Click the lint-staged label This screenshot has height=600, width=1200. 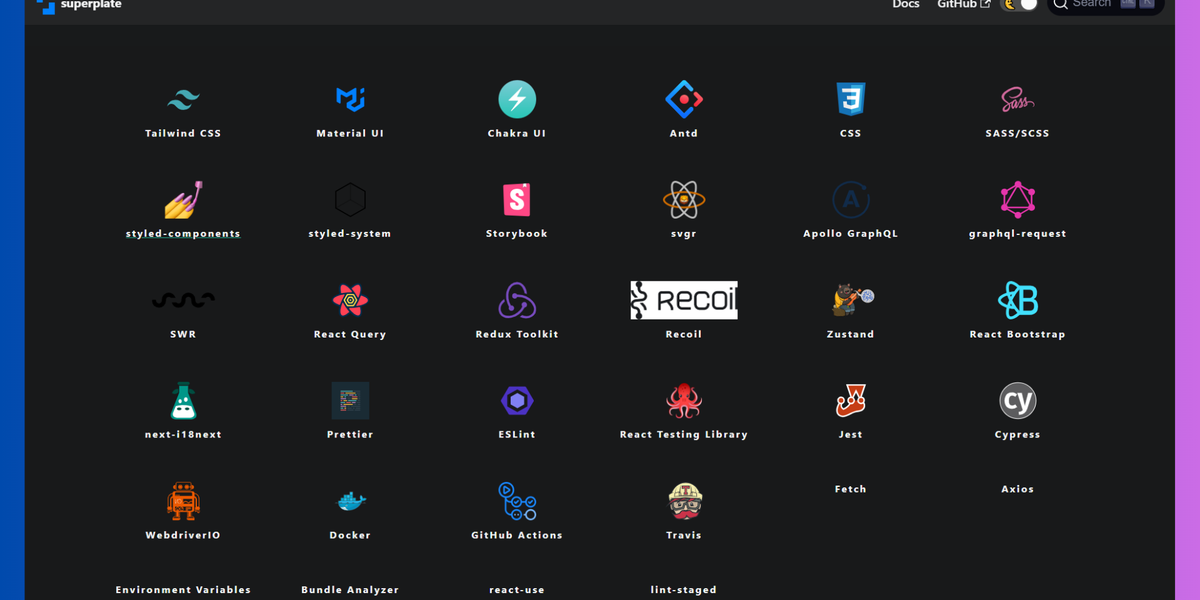coord(684,590)
